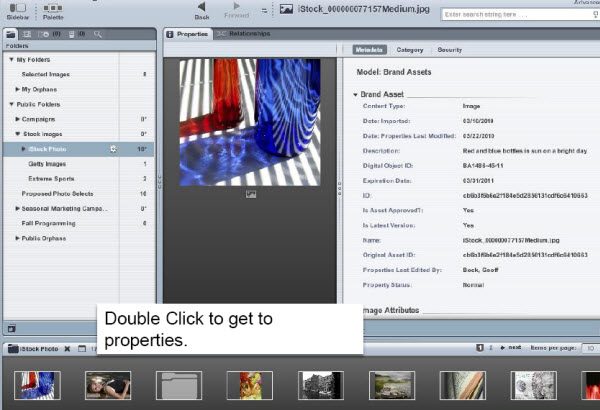Collapse the My Folders tree node
This screenshot has width=600, height=410.
point(11,60)
